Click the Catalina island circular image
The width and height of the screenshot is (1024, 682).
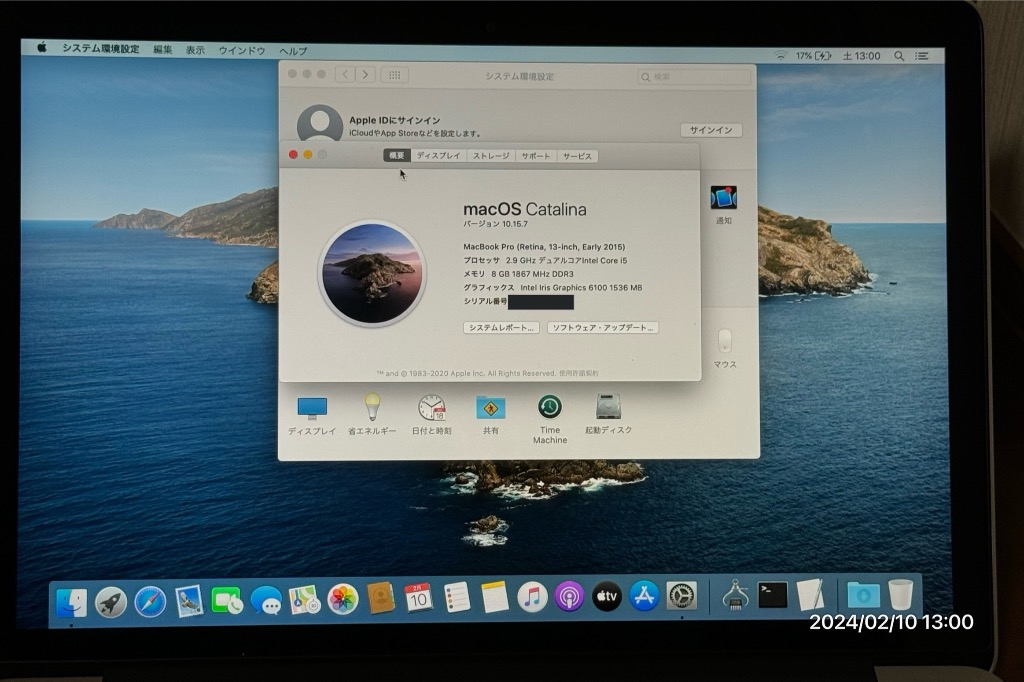click(x=372, y=273)
